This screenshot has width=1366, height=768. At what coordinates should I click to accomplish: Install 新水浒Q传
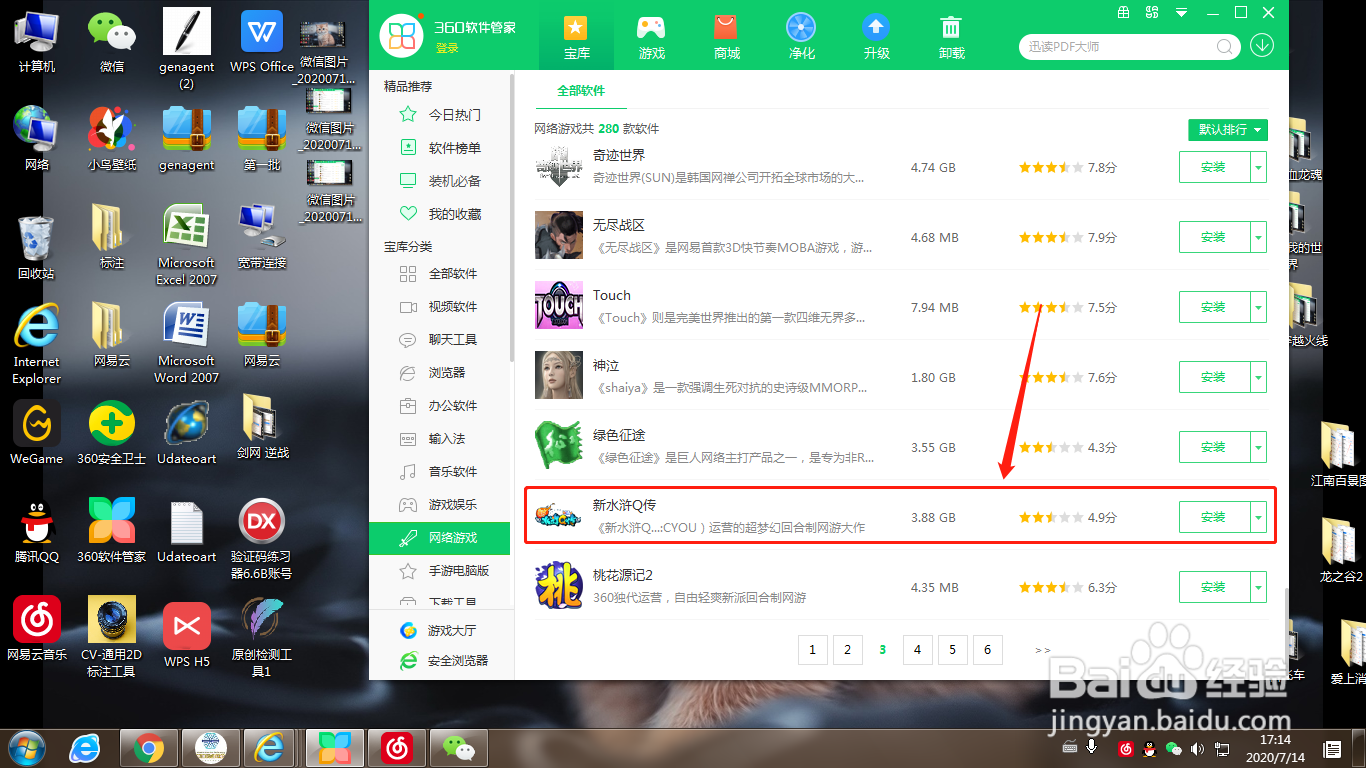point(1214,517)
